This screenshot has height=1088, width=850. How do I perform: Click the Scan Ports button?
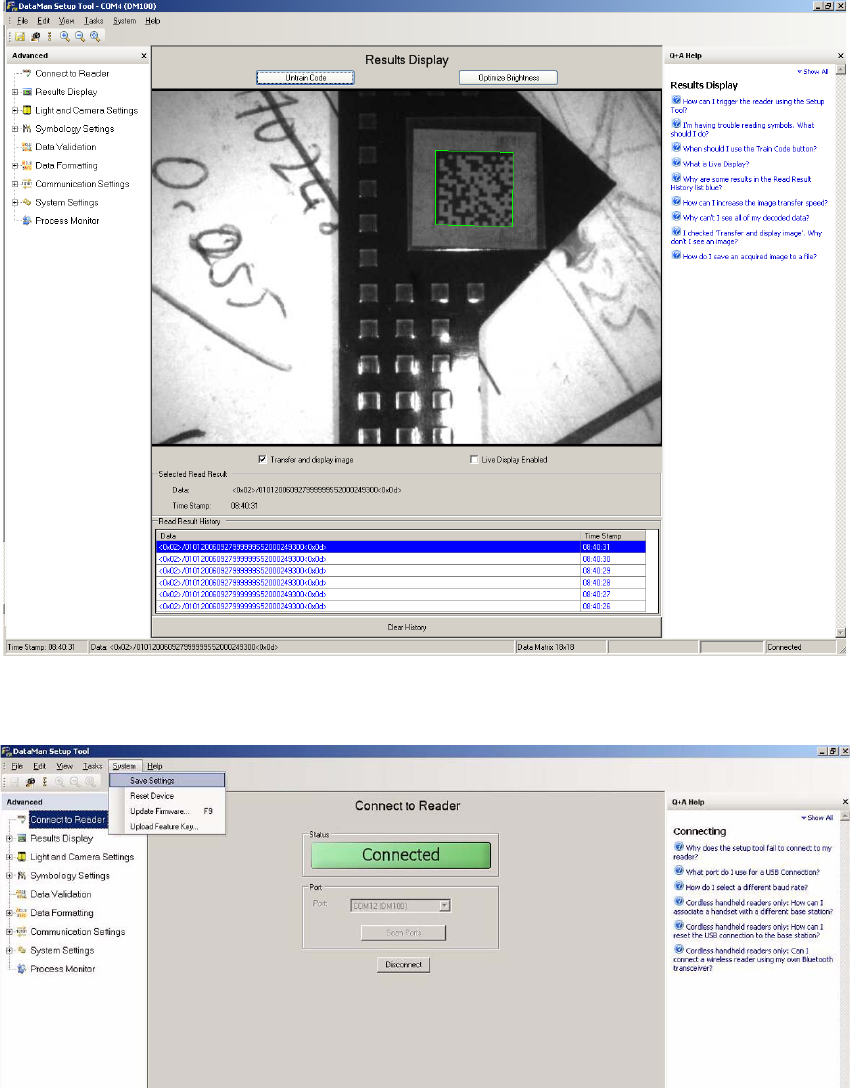(403, 933)
